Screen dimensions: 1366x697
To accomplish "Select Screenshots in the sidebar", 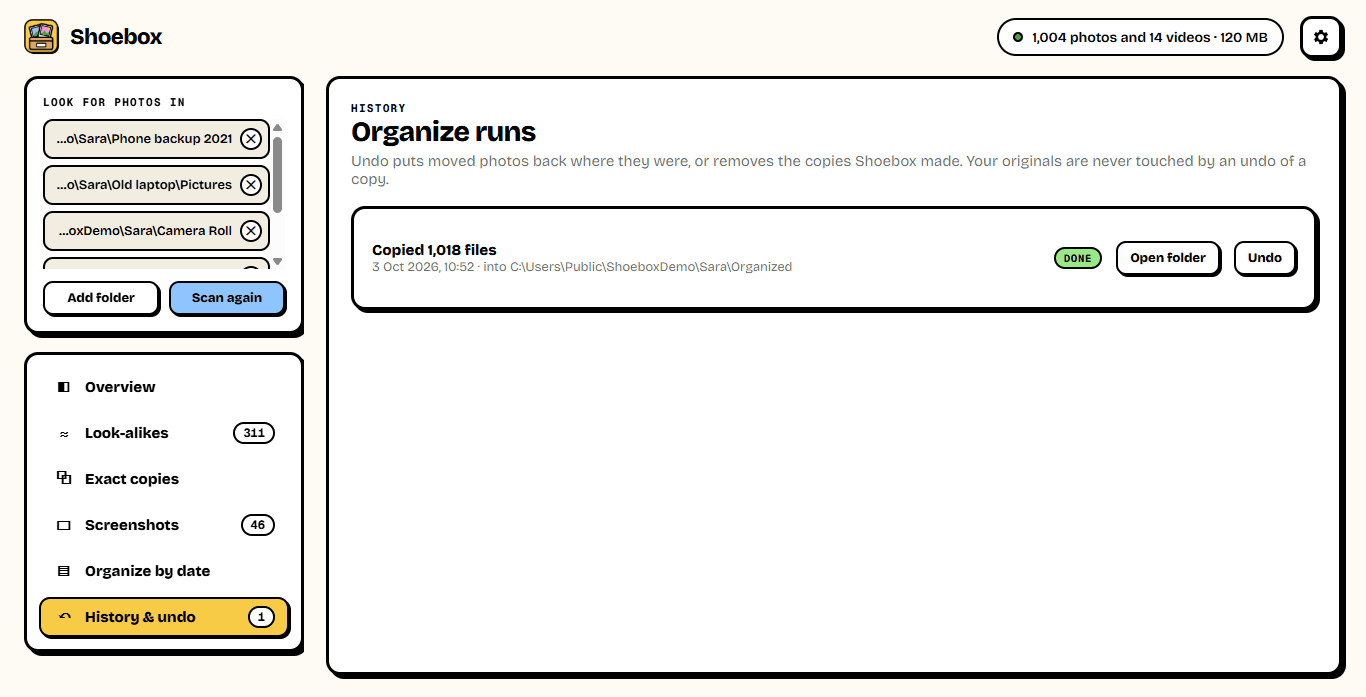I will (164, 525).
